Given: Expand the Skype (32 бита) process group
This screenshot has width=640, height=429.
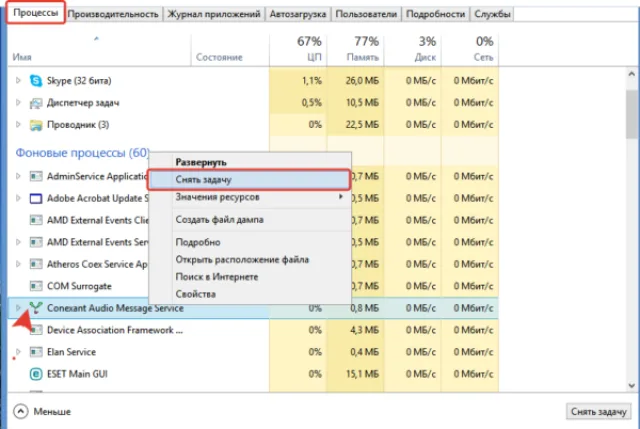Looking at the screenshot, I should (x=18, y=80).
